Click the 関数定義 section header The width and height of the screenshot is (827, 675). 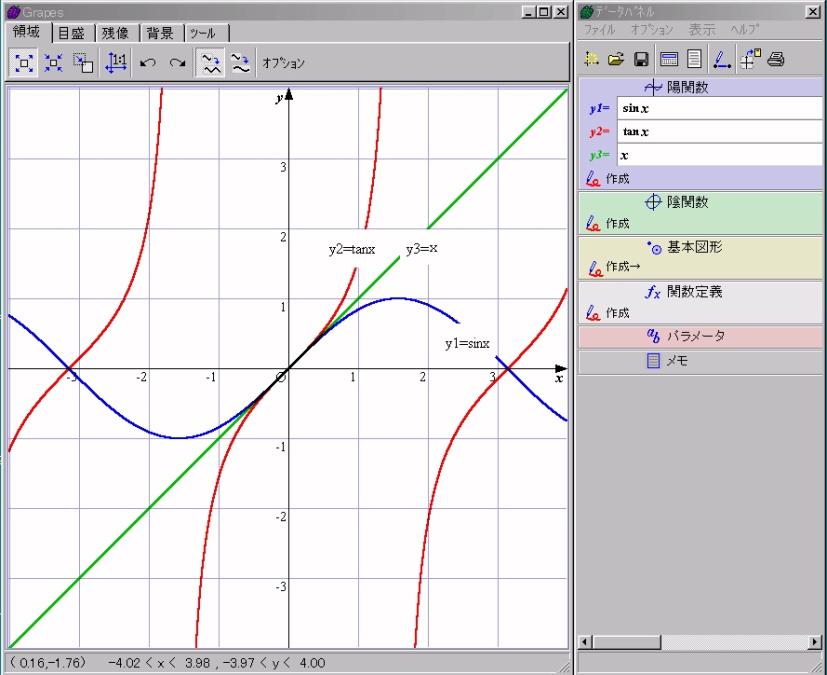tap(700, 292)
